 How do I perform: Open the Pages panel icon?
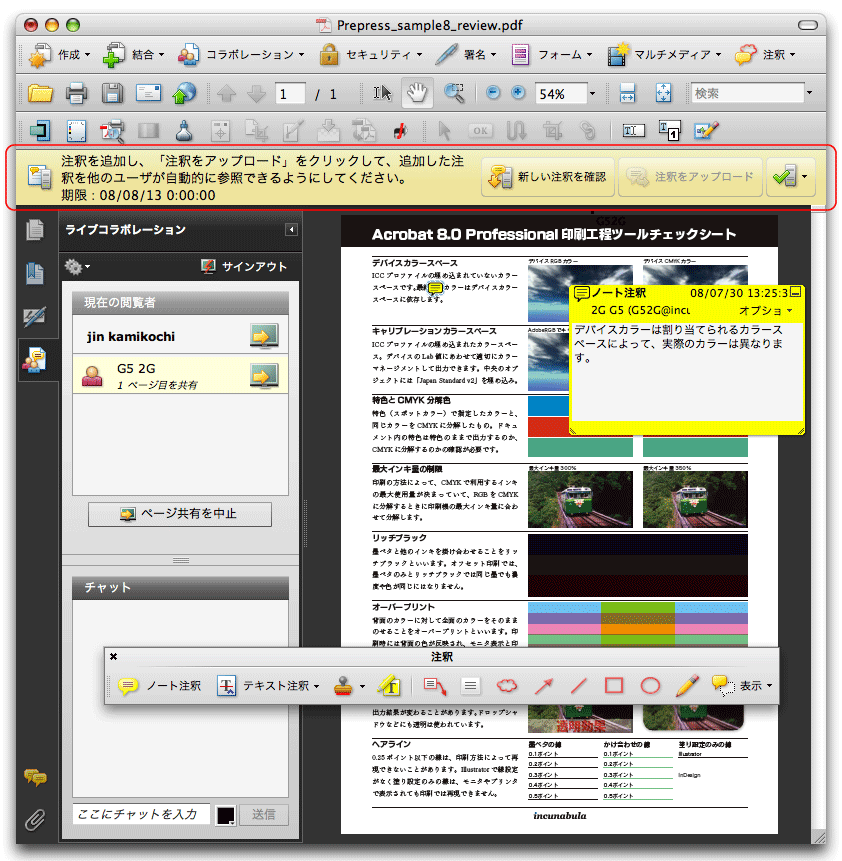(35, 230)
